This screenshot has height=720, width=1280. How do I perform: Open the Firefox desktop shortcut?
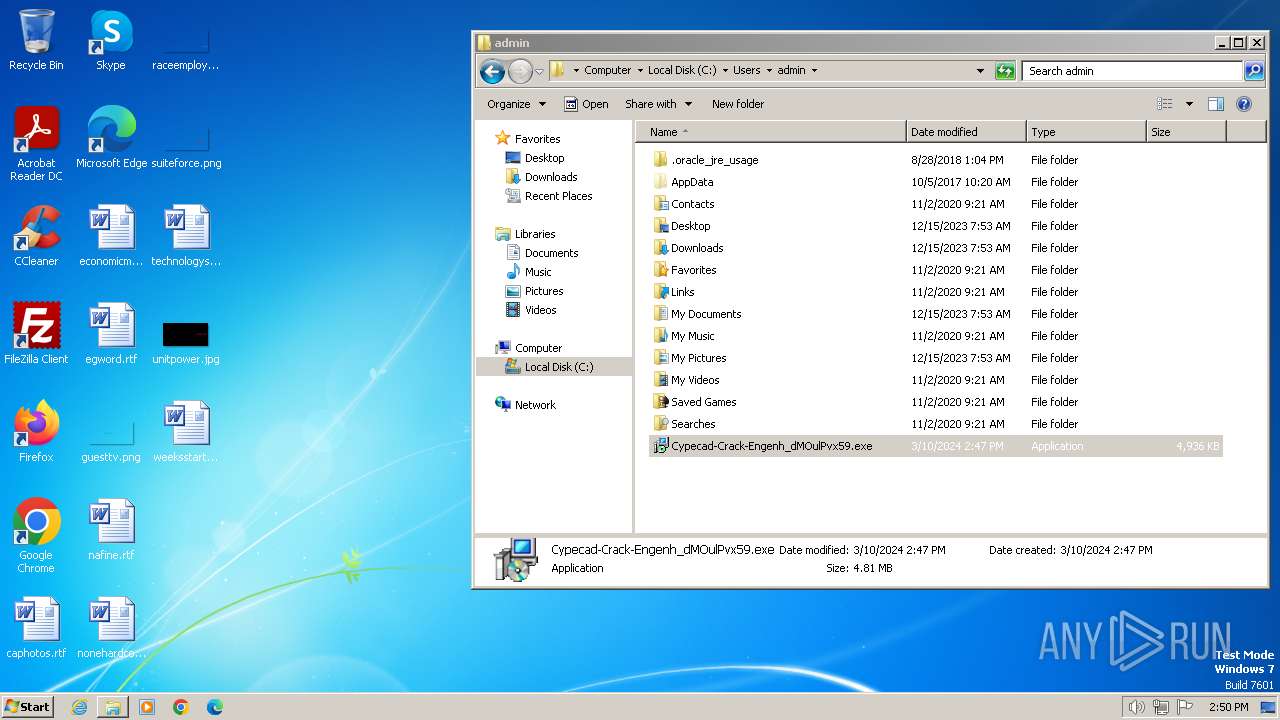(36, 432)
